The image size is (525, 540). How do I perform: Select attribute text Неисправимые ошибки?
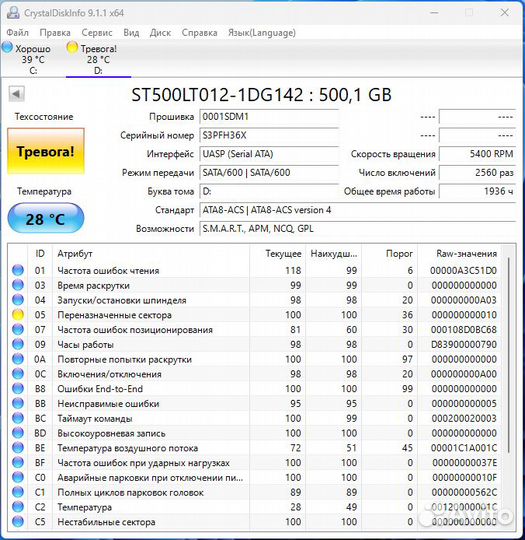[x=108, y=404]
